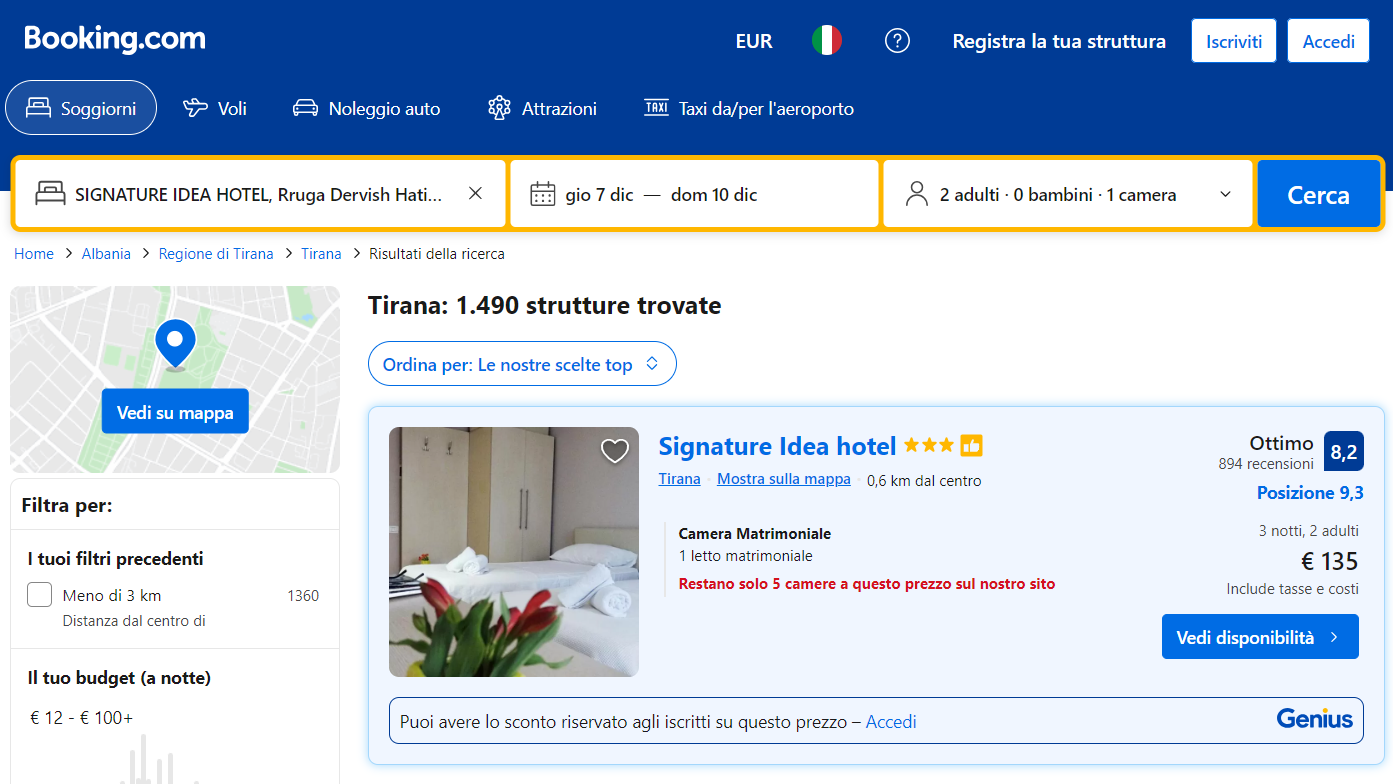
Task: Save Signature Idea hotel with heart icon
Action: [x=614, y=451]
